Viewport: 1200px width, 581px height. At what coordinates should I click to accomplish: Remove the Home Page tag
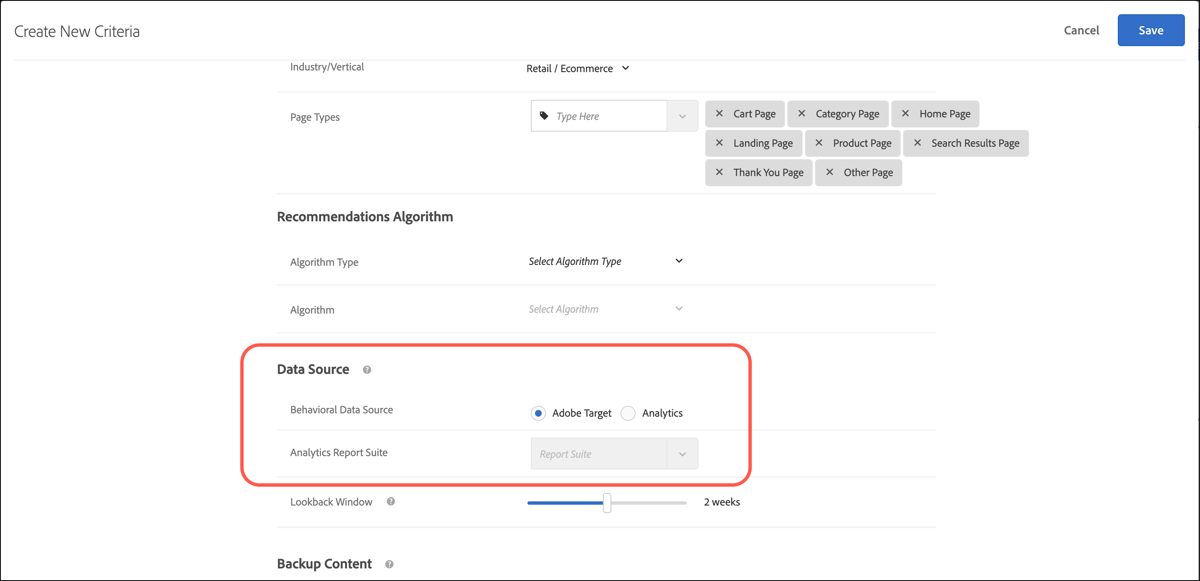pos(905,114)
